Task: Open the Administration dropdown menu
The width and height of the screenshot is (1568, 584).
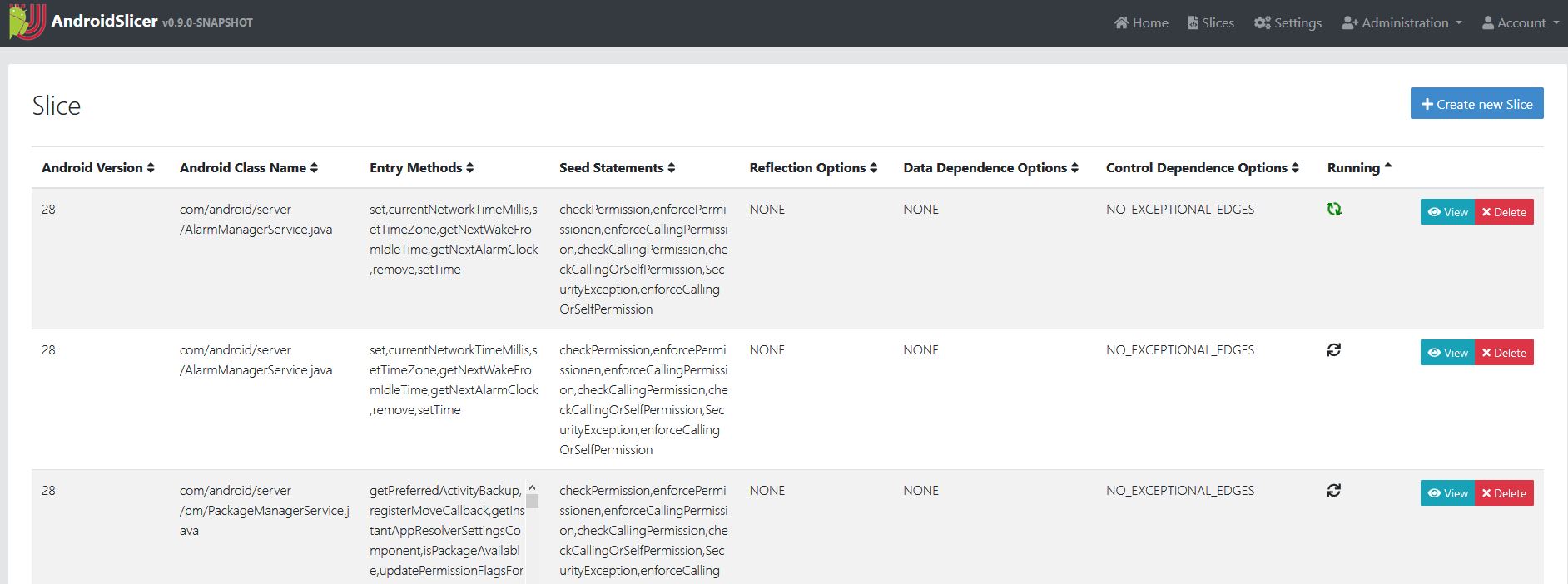Action: (x=1402, y=23)
